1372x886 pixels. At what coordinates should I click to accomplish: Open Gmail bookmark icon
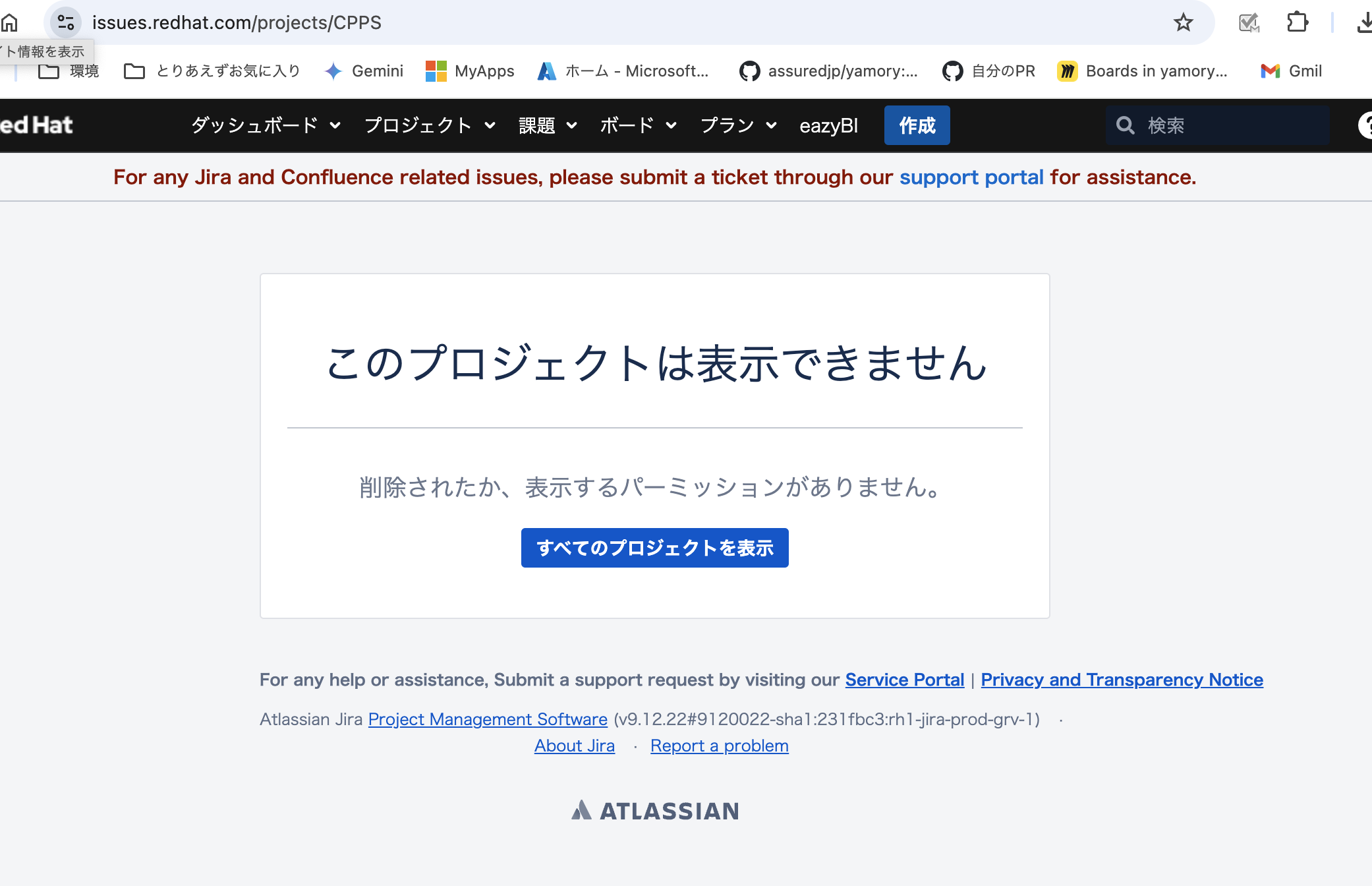point(1290,71)
